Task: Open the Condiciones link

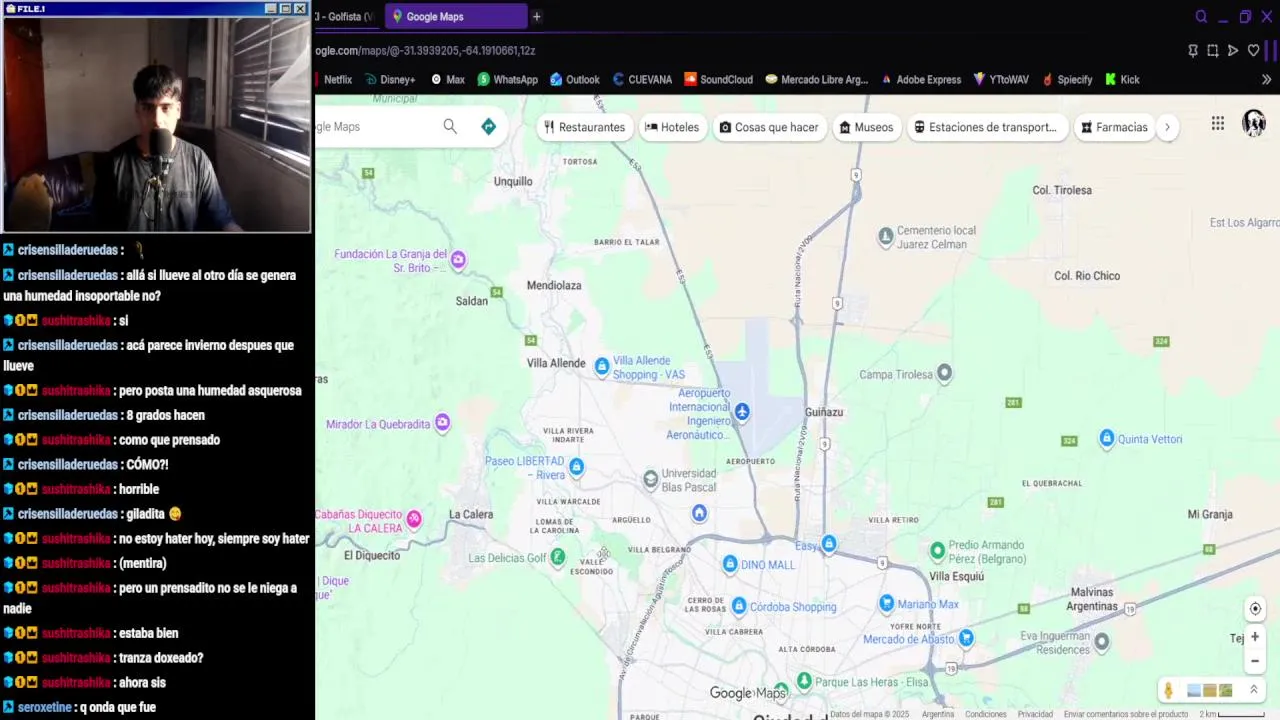Action: [x=986, y=714]
